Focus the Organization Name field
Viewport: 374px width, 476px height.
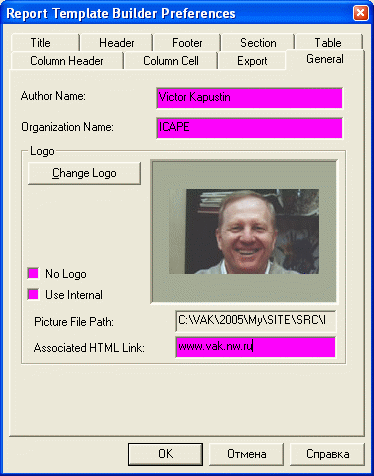249,128
